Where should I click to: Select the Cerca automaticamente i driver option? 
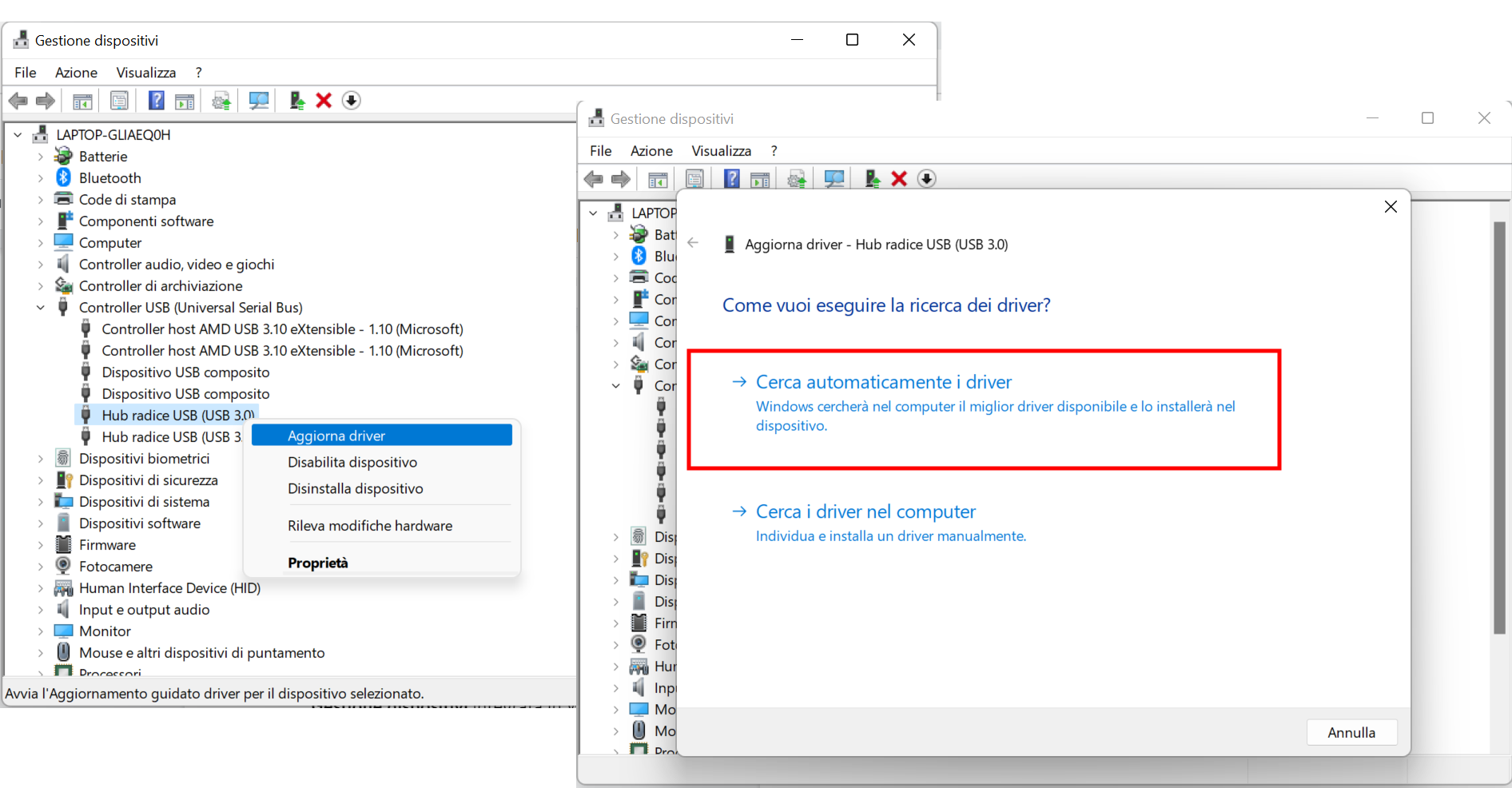pos(882,382)
